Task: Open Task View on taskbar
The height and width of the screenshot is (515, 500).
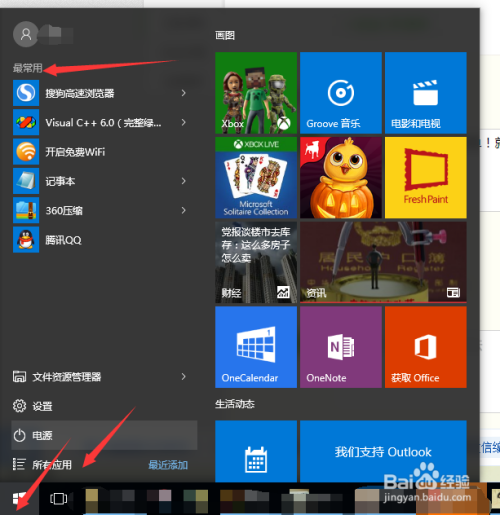Action: (x=59, y=499)
